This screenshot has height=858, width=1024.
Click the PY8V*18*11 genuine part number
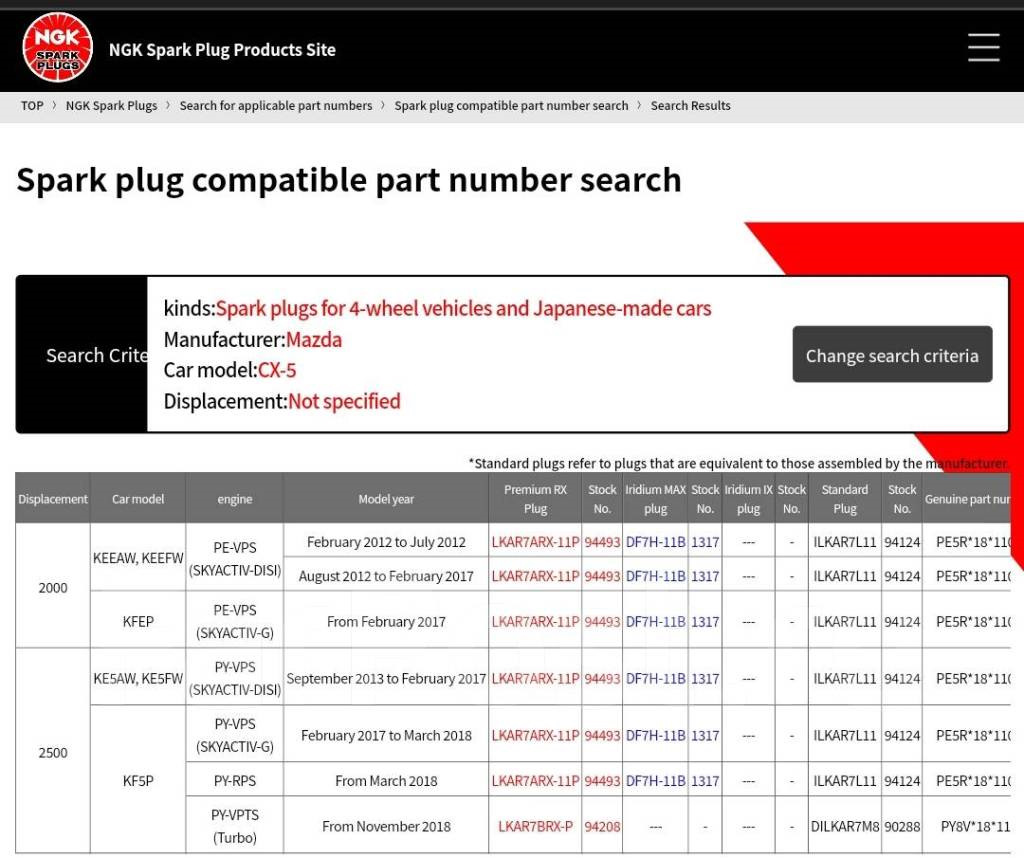click(x=976, y=826)
